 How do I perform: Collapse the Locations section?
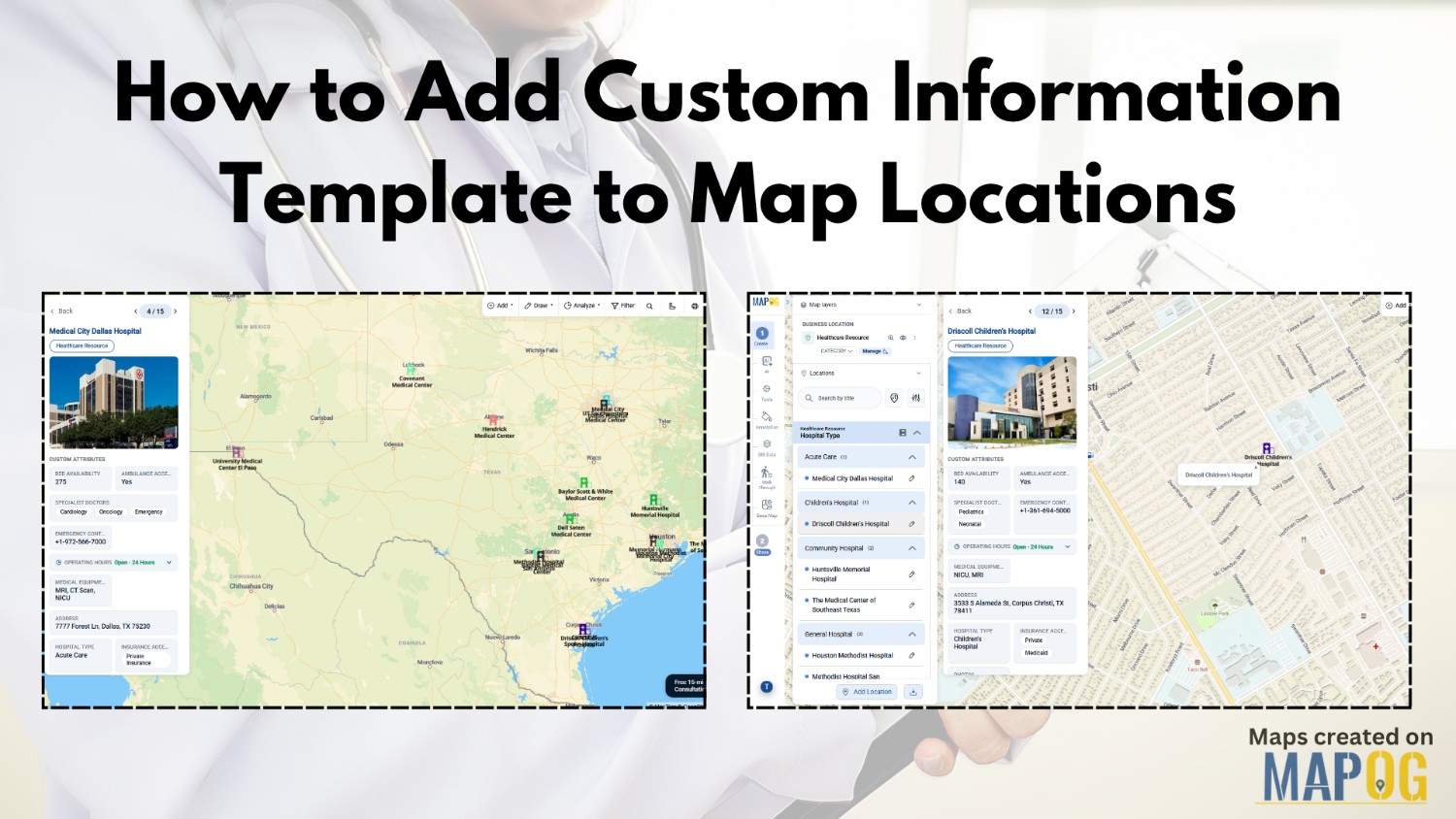pyautogui.click(x=918, y=374)
